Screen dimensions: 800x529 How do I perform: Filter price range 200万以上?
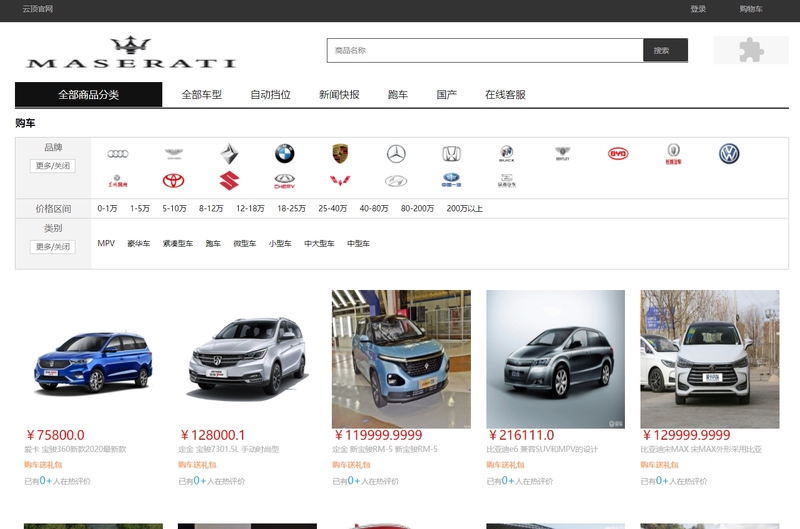click(x=465, y=209)
